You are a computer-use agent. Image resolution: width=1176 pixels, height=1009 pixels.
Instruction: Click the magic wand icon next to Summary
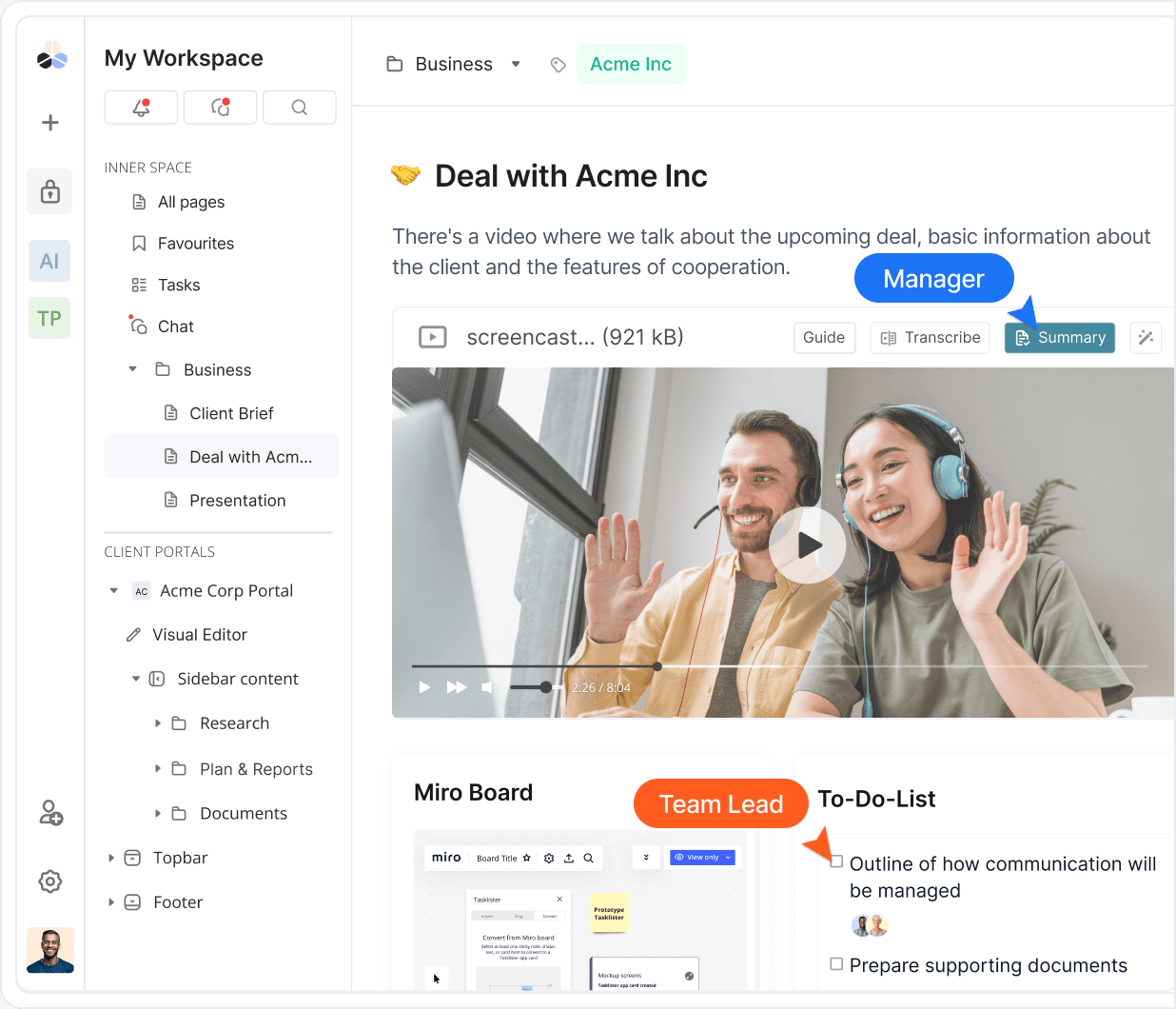pyautogui.click(x=1146, y=338)
